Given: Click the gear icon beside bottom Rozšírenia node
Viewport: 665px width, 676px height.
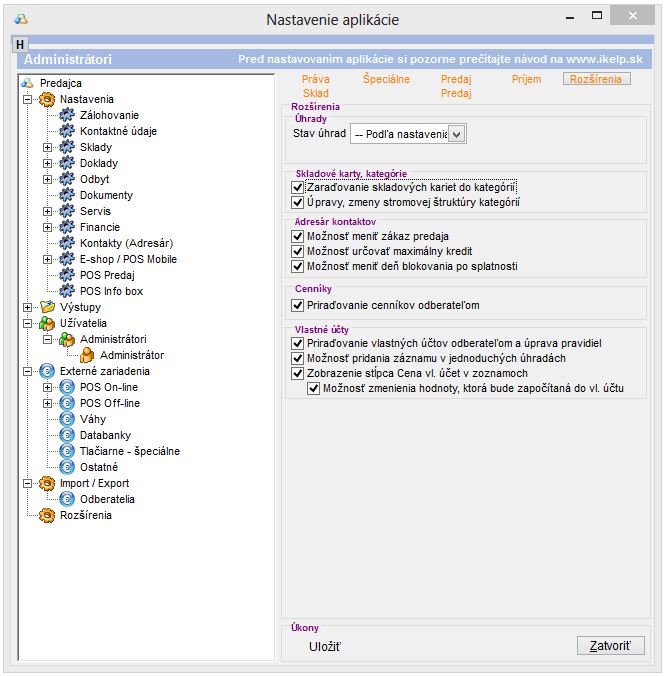Looking at the screenshot, I should 46,515.
